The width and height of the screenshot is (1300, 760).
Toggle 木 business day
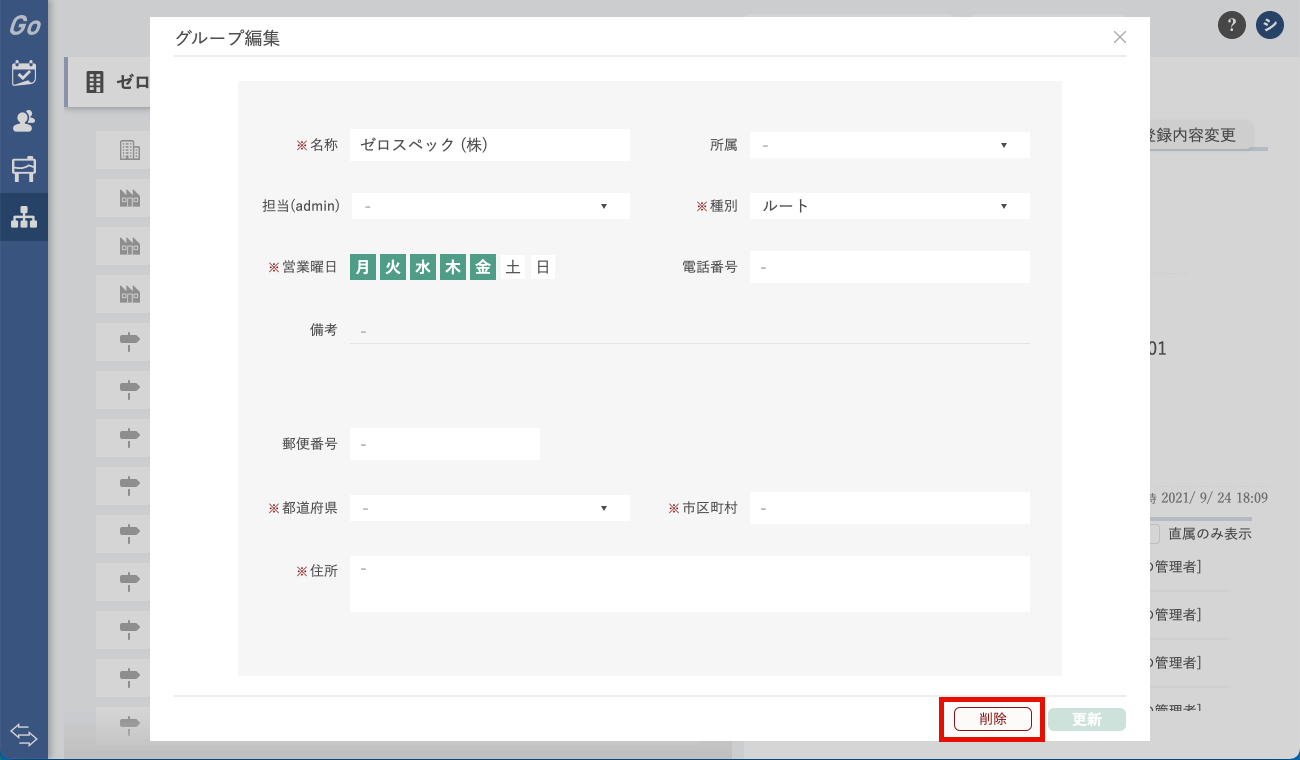453,267
